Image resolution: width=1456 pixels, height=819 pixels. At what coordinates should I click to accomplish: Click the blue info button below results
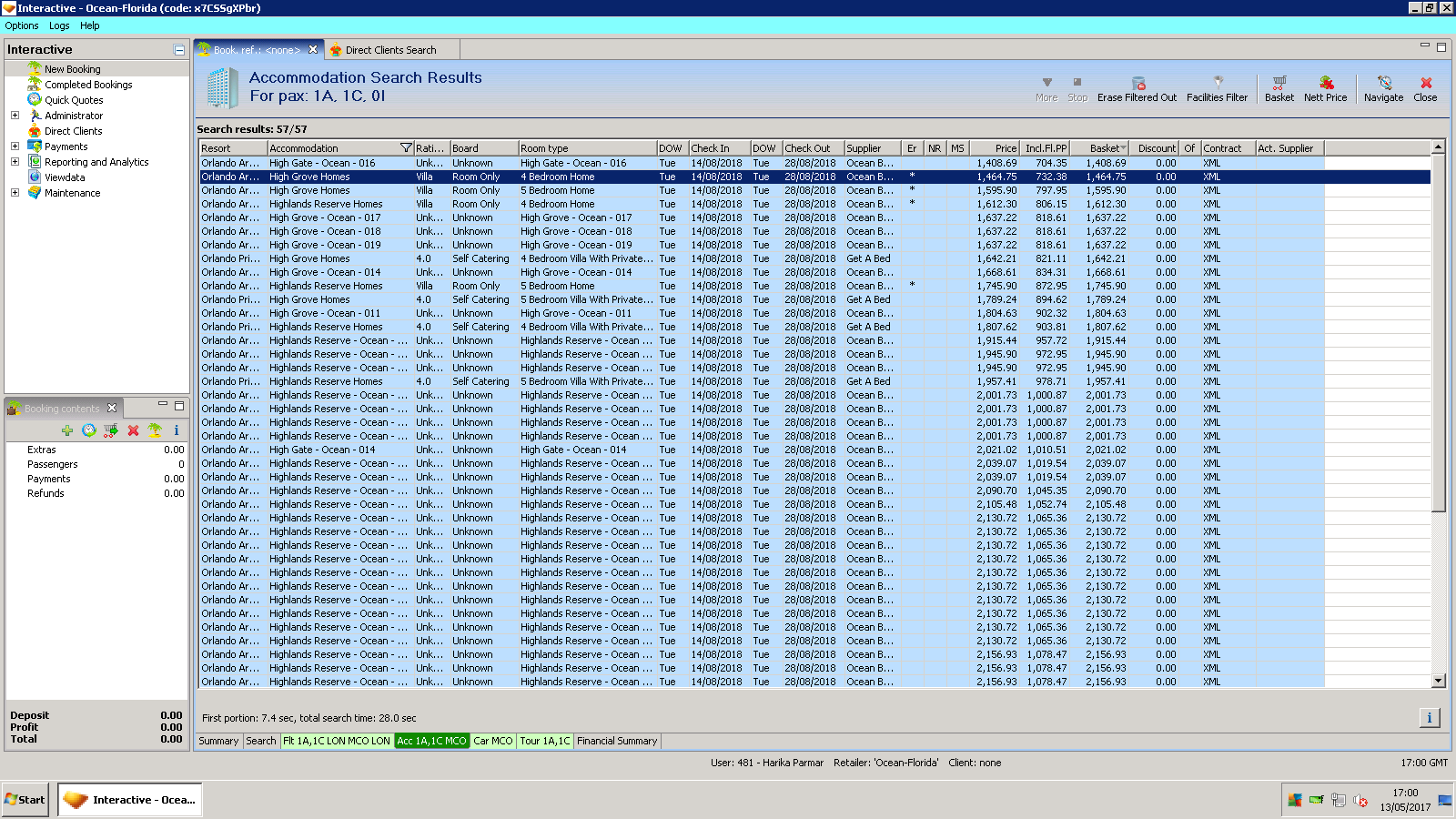(1429, 718)
